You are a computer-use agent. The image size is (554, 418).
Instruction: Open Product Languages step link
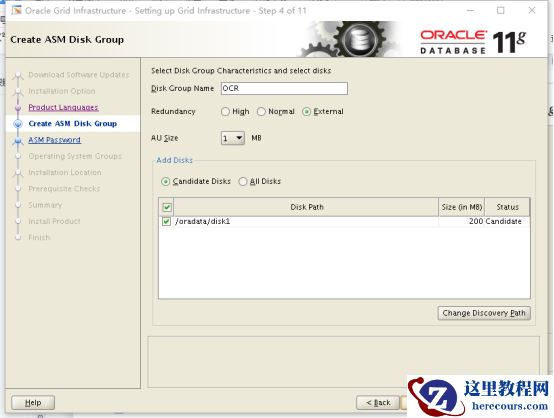click(x=63, y=107)
